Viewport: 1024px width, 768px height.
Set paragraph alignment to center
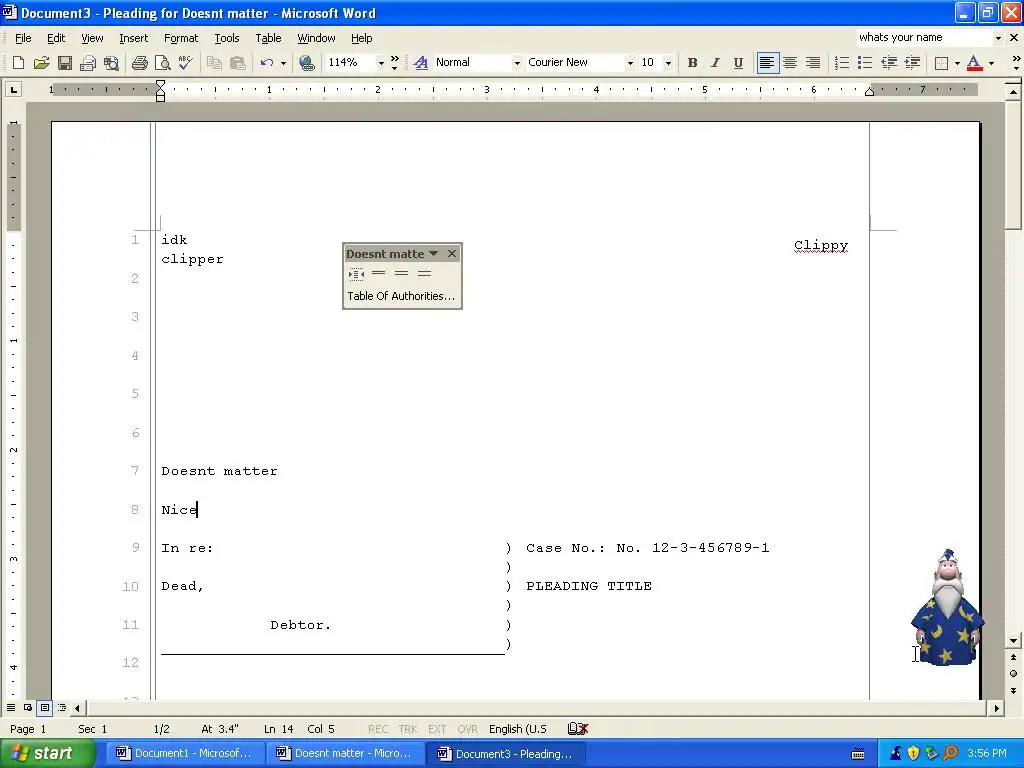[x=790, y=63]
